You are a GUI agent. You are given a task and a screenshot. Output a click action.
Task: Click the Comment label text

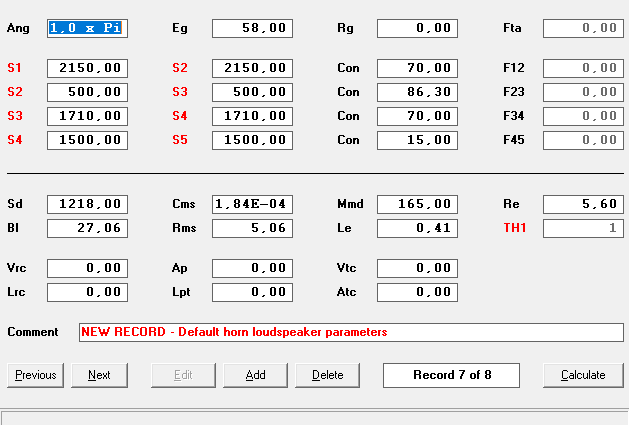point(33,332)
